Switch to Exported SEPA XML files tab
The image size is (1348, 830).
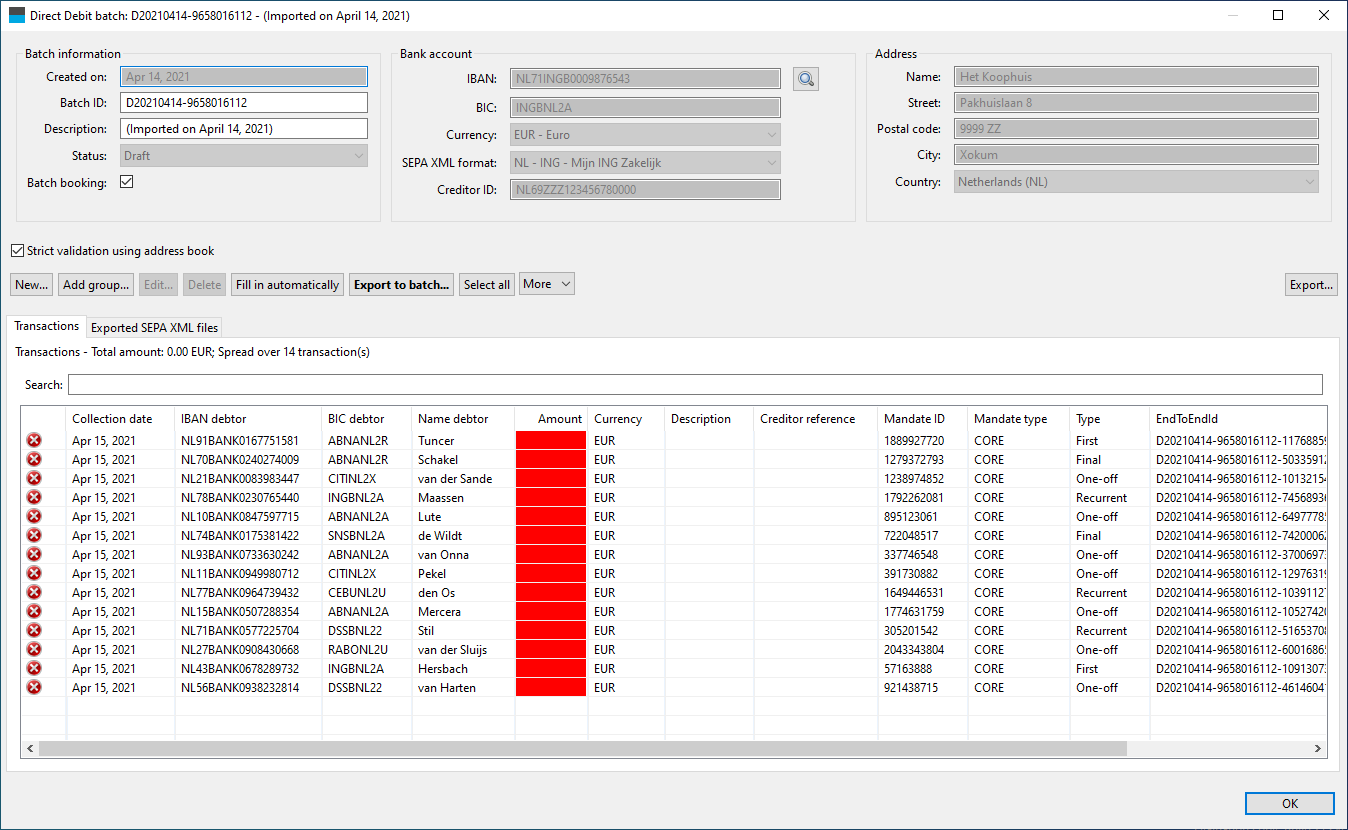[154, 327]
